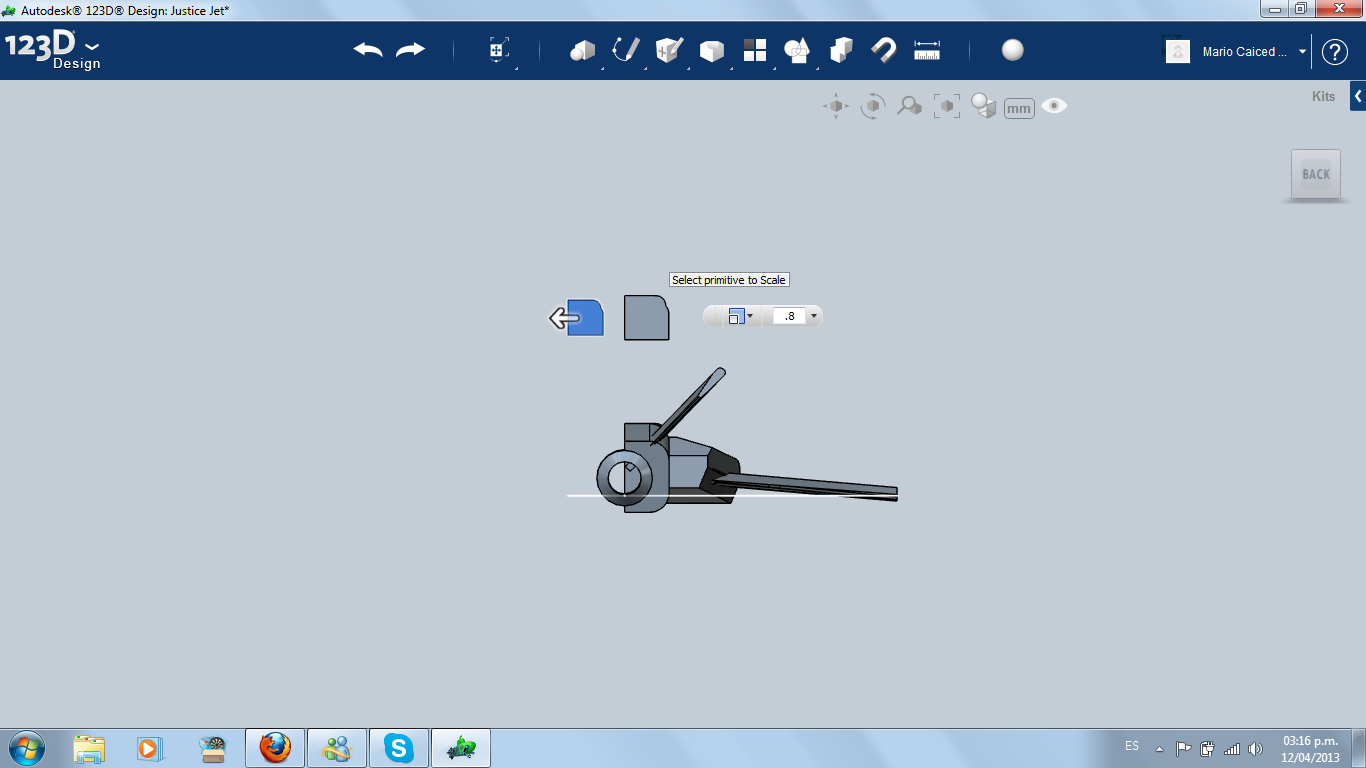The width and height of the screenshot is (1366, 768).
Task: Open the Windows Start menu
Action: tap(27, 748)
